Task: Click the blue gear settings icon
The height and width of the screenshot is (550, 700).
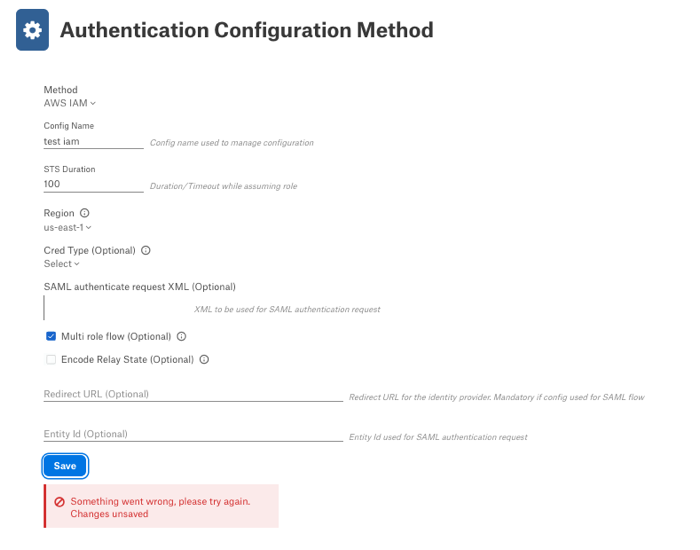Action: coord(32,30)
